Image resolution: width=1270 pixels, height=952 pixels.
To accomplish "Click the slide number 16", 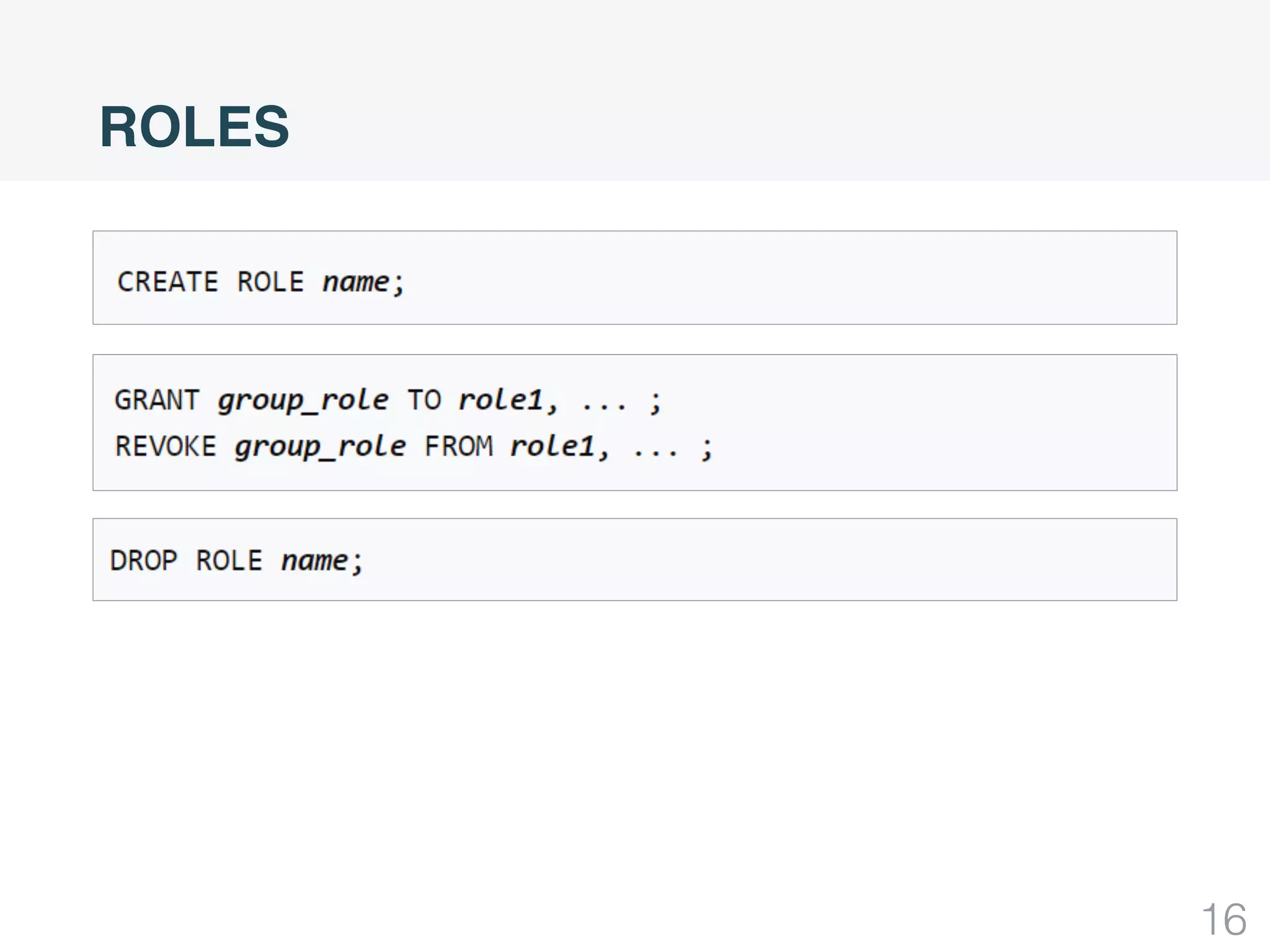I will point(1223,919).
